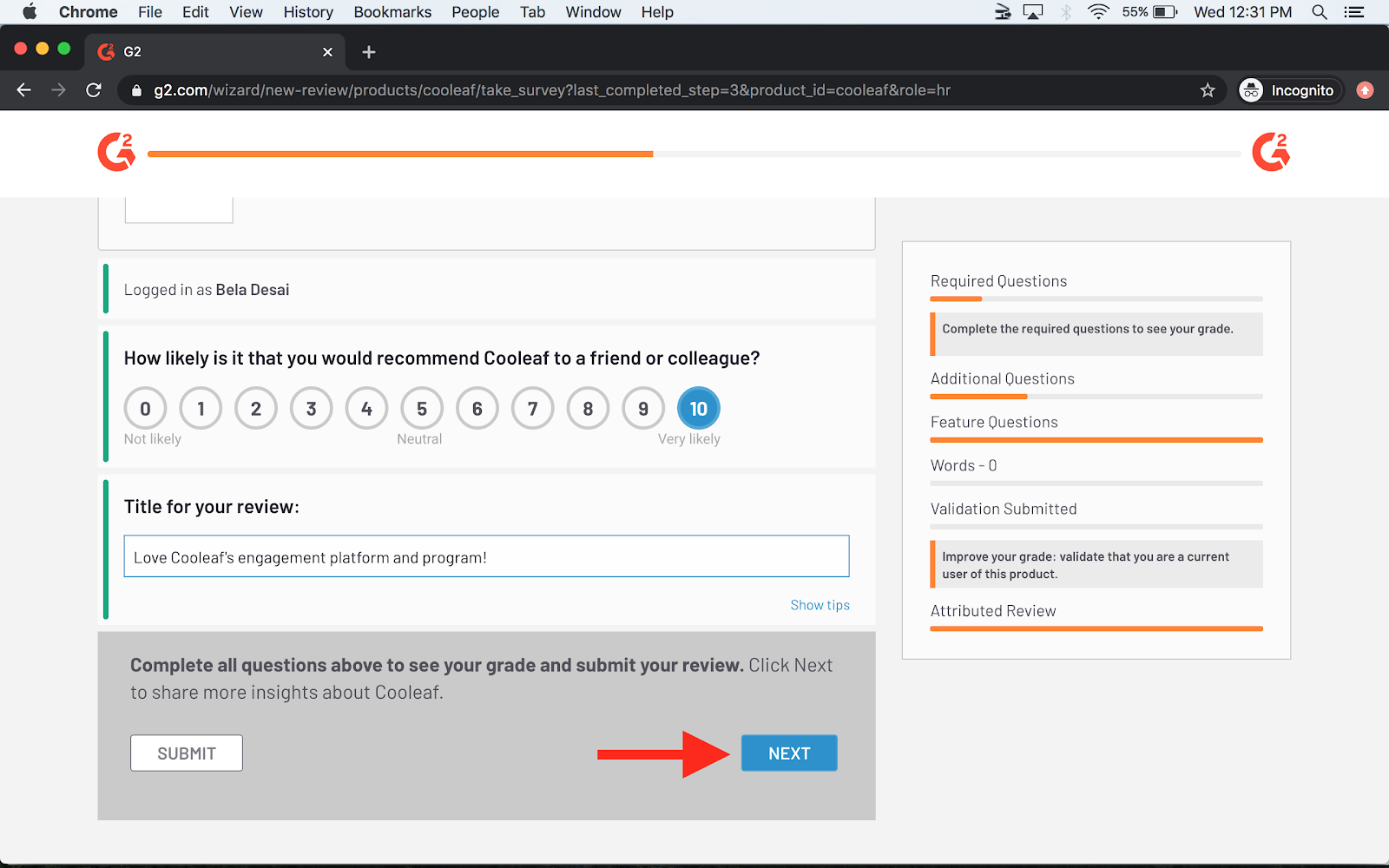Click the browser forward arrow
The image size is (1389, 868).
[58, 90]
